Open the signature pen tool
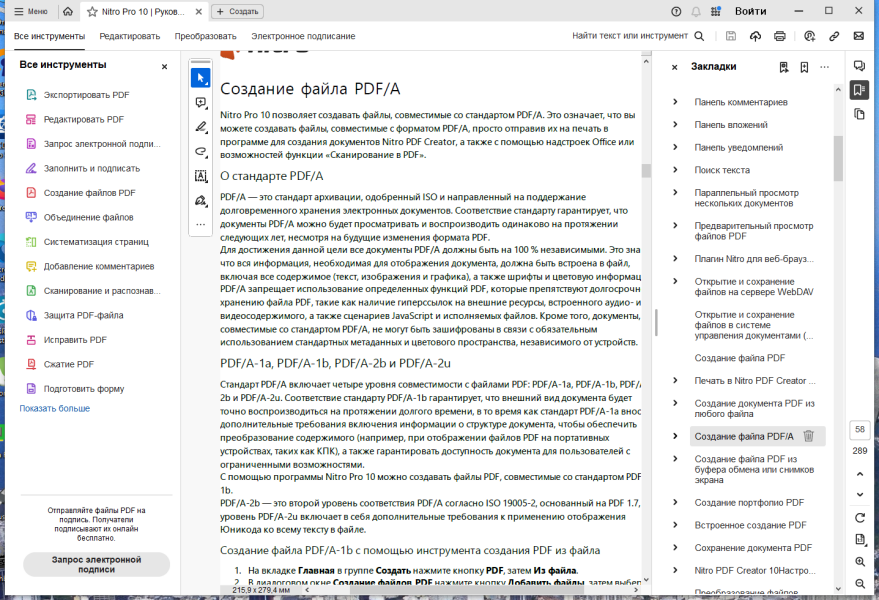Image resolution: width=879 pixels, height=600 pixels. 201,201
